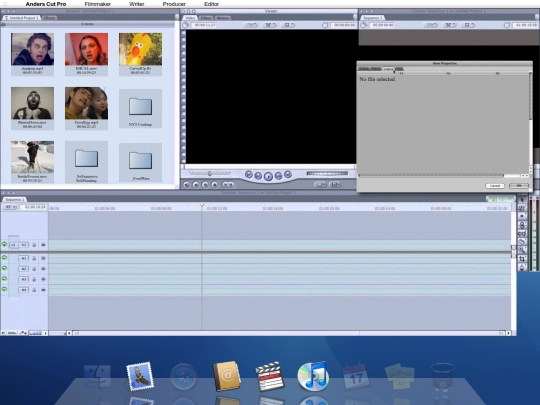Select the arrow Selection tool in tool palette

pyautogui.click(x=522, y=200)
